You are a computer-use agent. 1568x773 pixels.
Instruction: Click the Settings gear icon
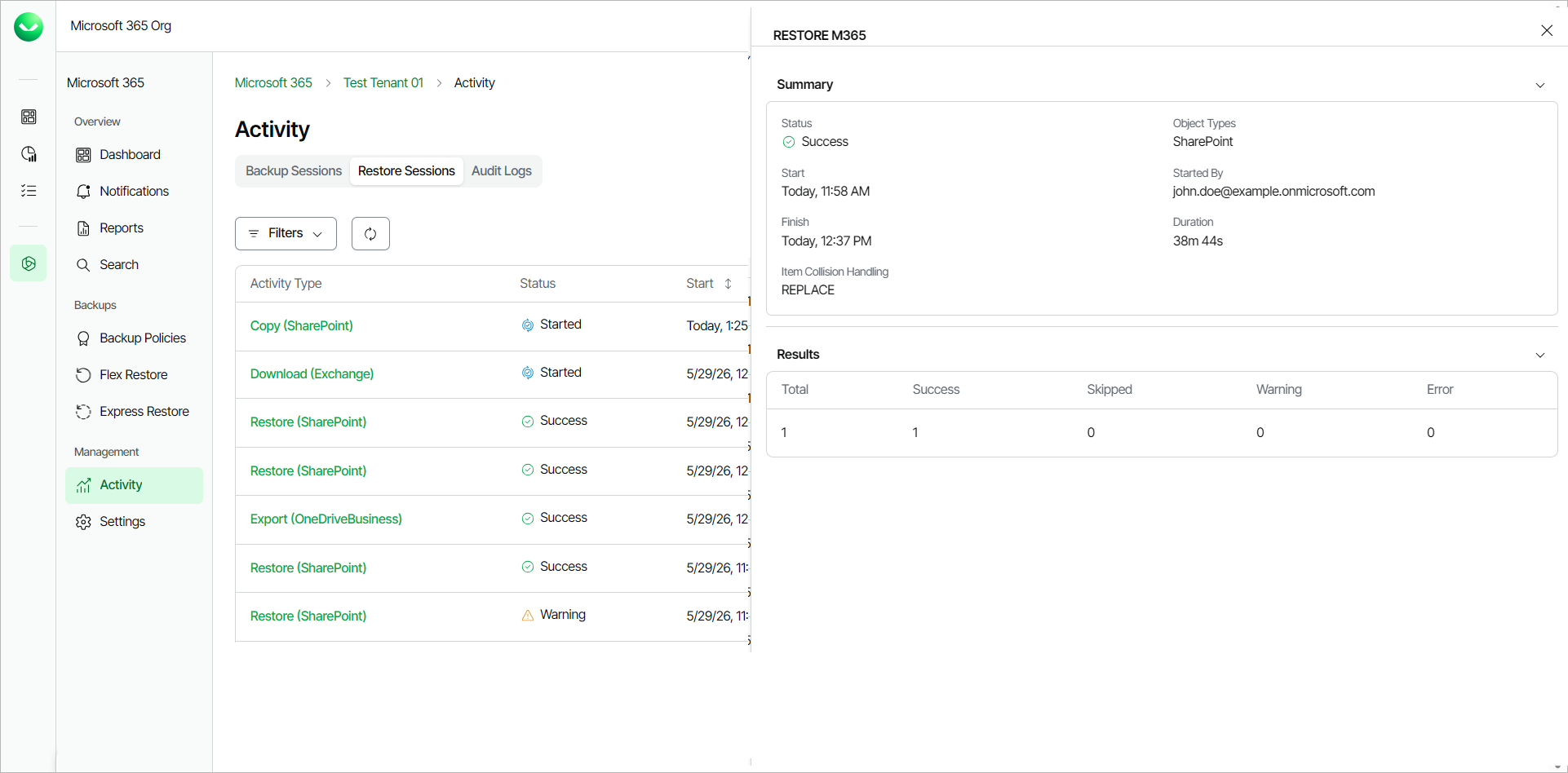click(83, 522)
